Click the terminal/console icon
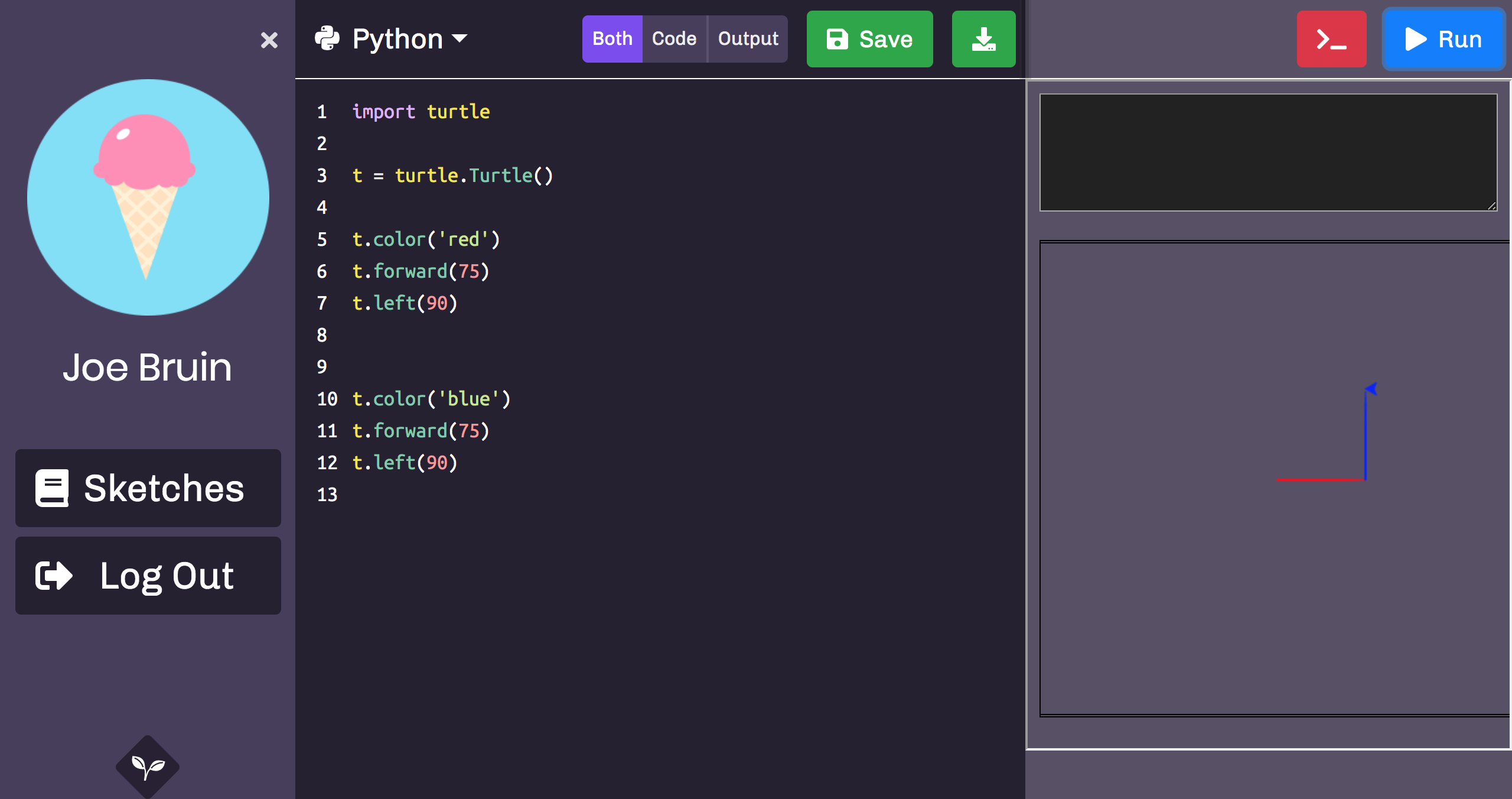The height and width of the screenshot is (799, 1512). tap(1332, 39)
